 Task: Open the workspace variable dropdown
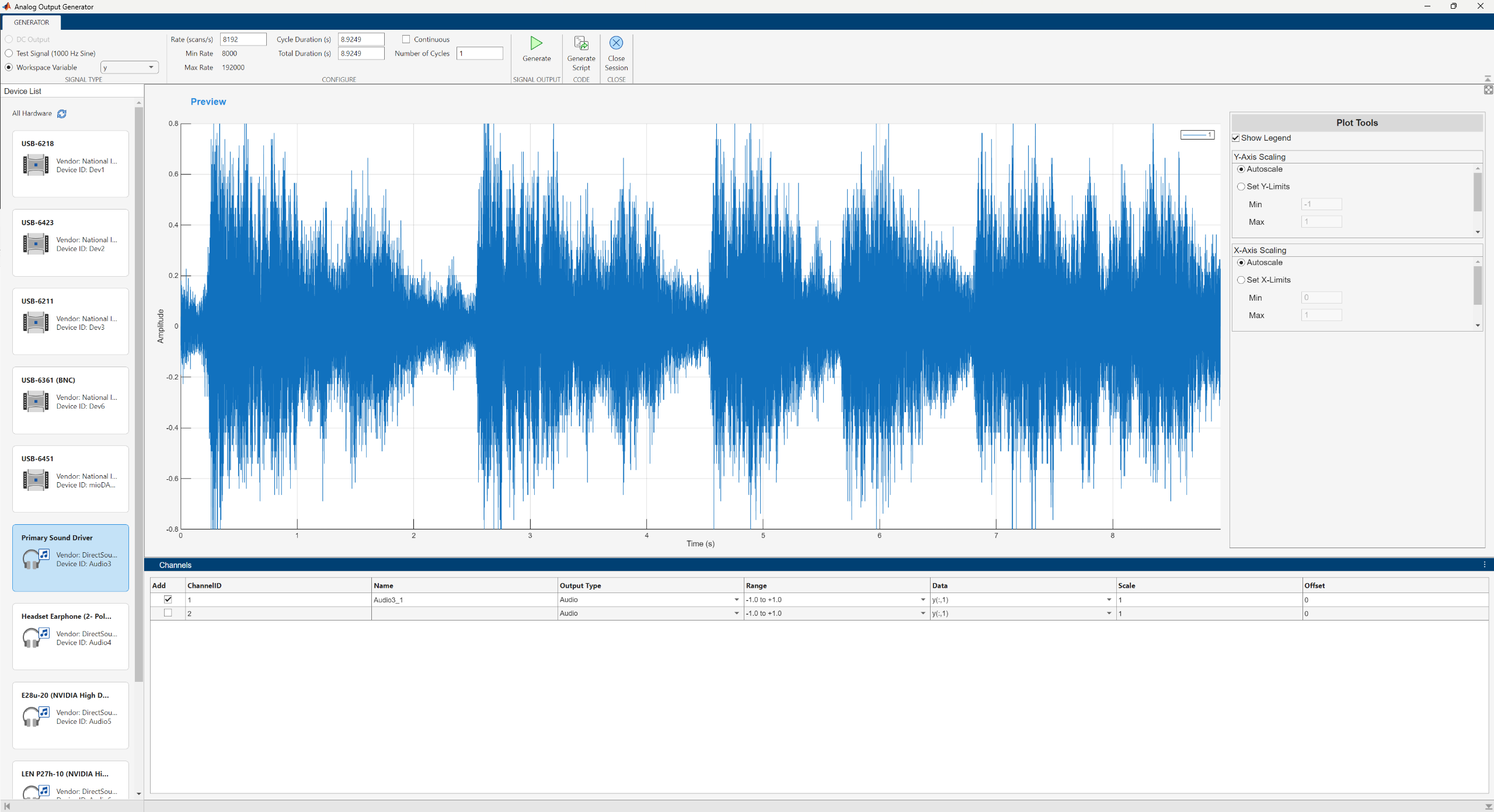(150, 67)
